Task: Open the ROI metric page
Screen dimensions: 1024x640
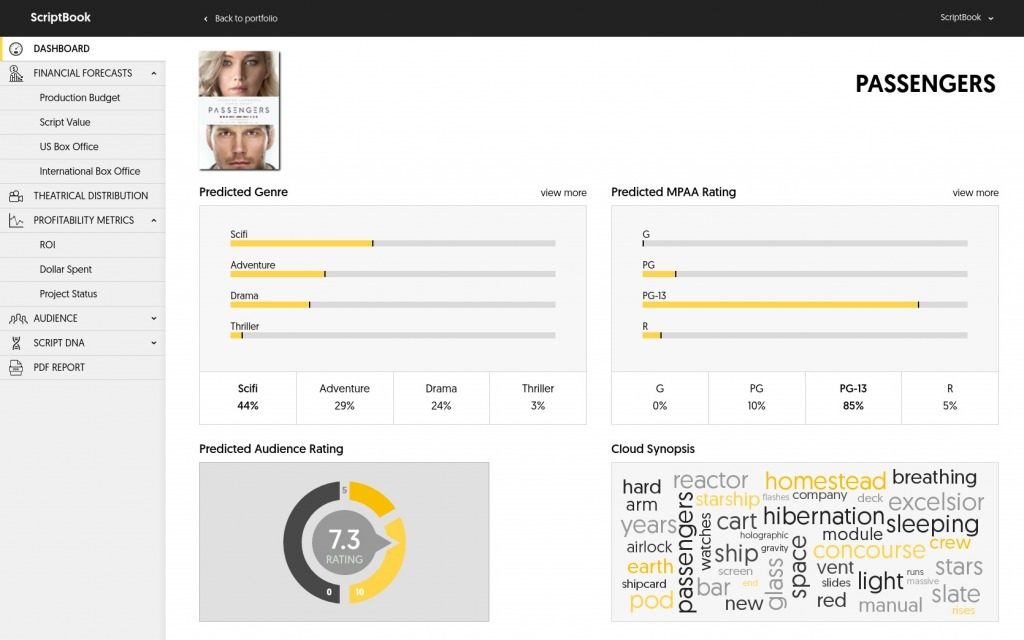Action: click(x=83, y=245)
